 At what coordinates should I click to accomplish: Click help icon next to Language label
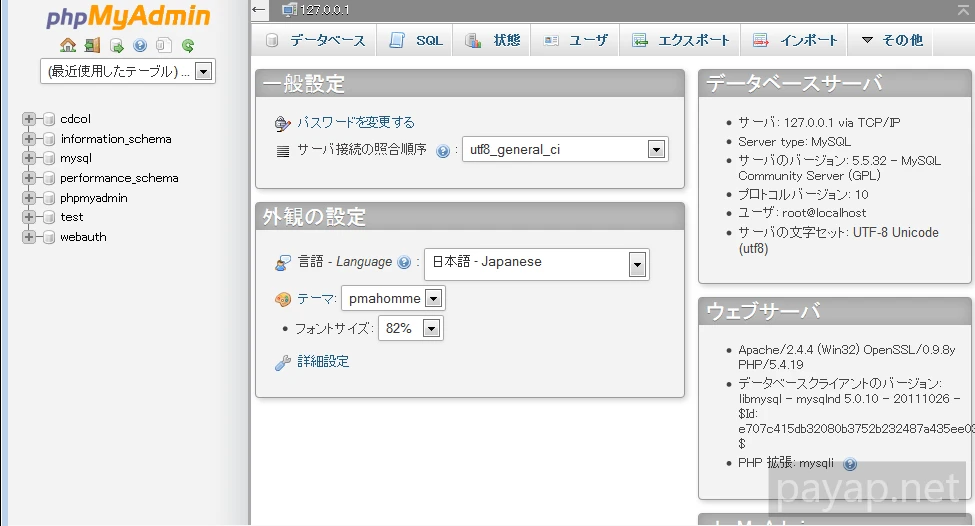pos(404,263)
